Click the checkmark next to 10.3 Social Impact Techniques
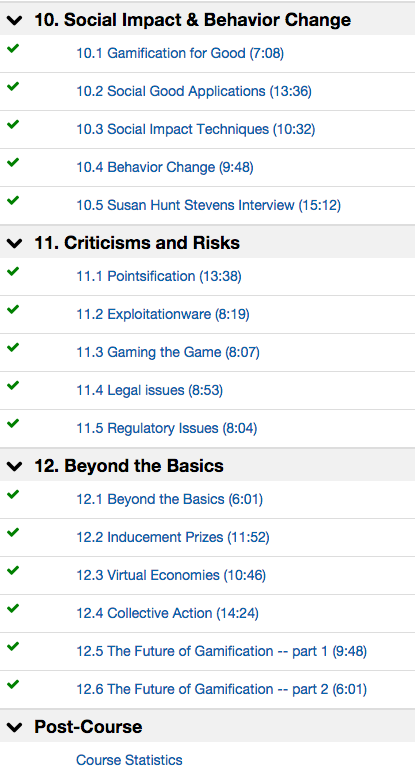 tap(13, 124)
